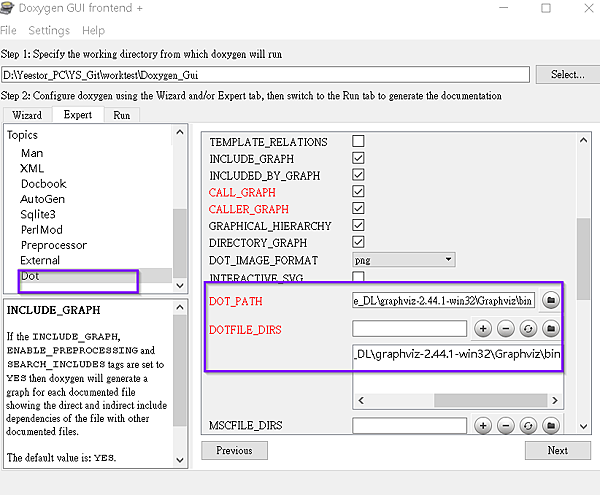Toggle TEMPLATE_RELATIONS checkbox
The image size is (600, 495).
pyautogui.click(x=358, y=141)
